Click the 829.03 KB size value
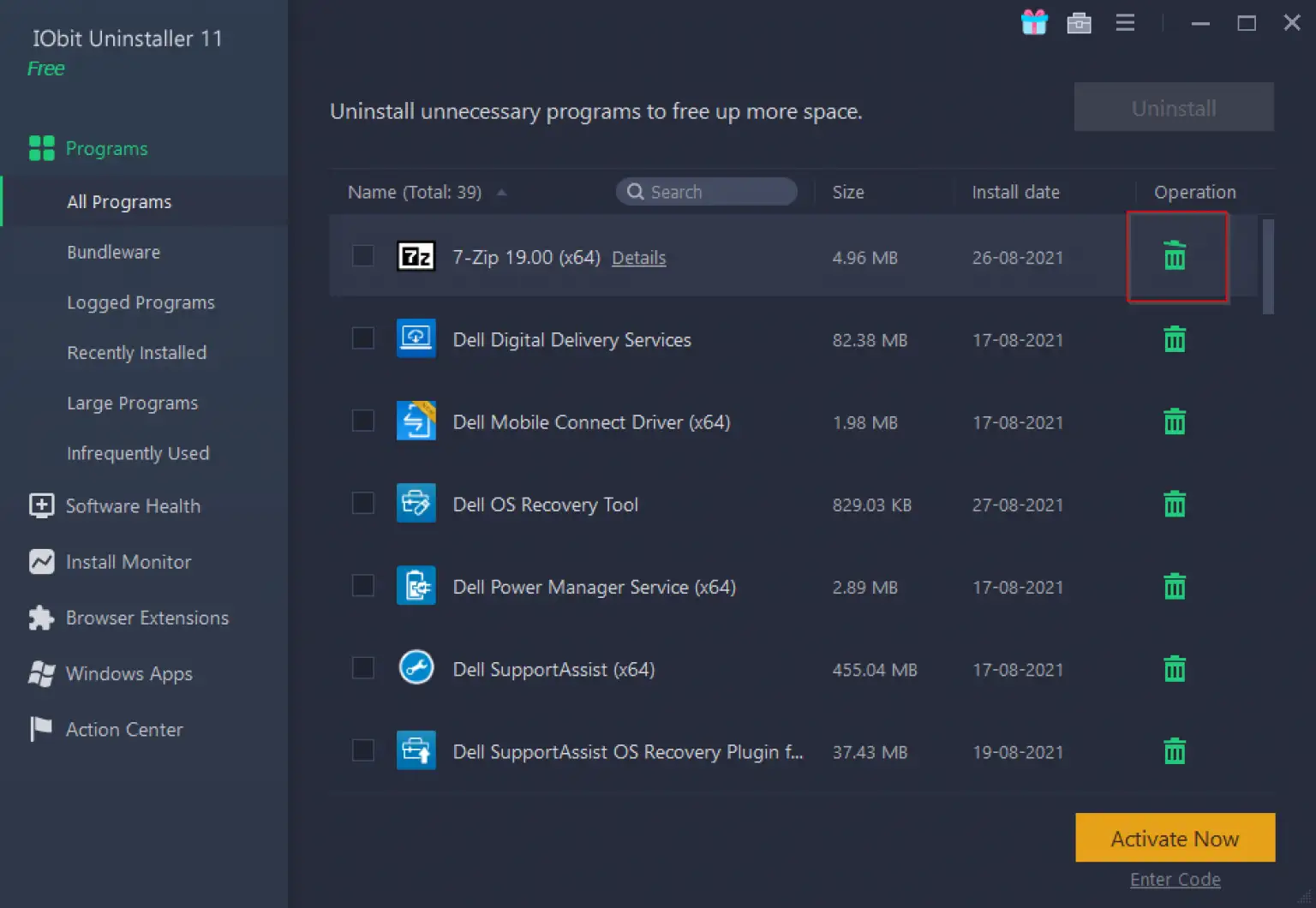1316x908 pixels. point(872,505)
